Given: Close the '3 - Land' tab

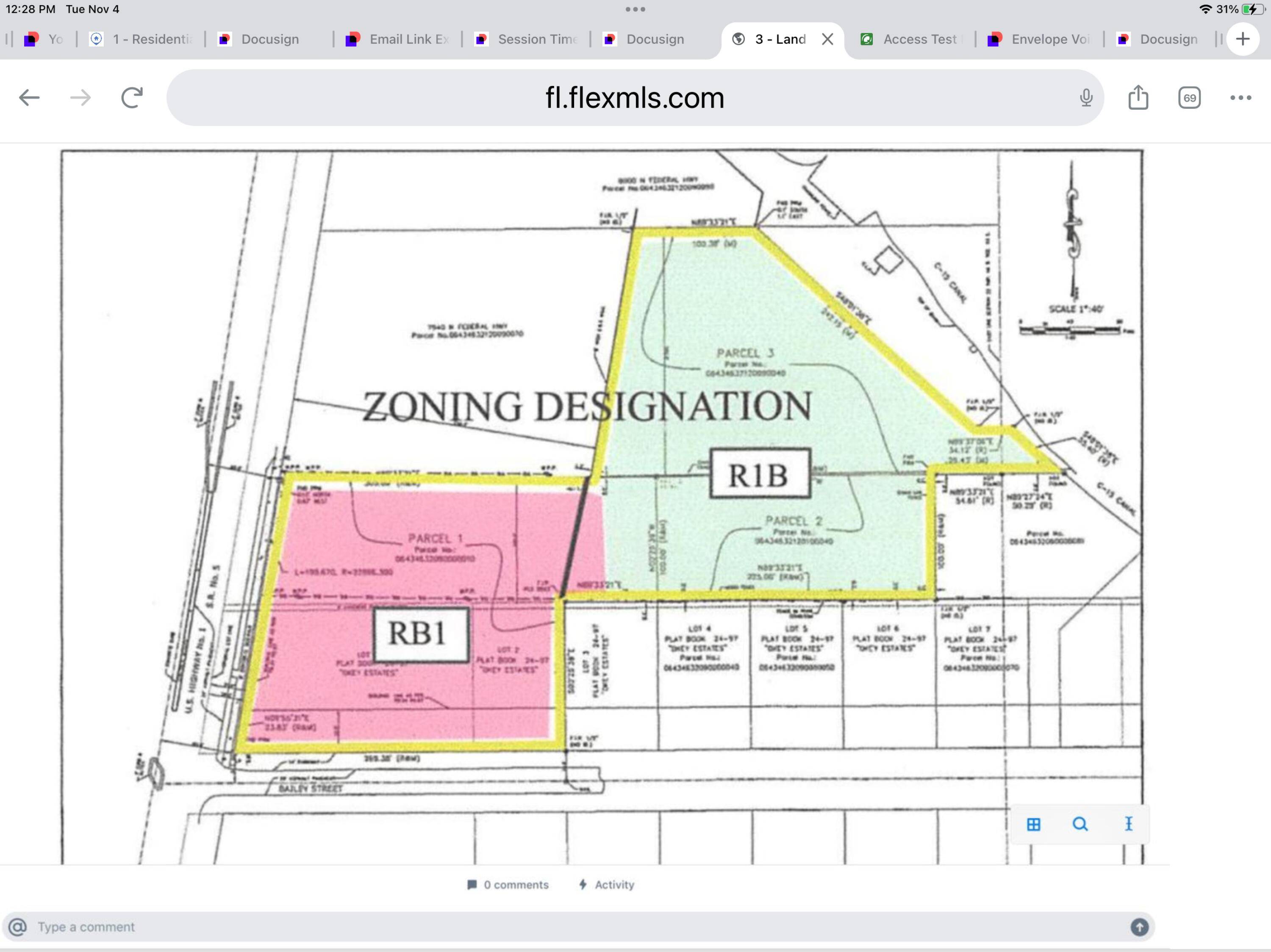Looking at the screenshot, I should [x=828, y=39].
